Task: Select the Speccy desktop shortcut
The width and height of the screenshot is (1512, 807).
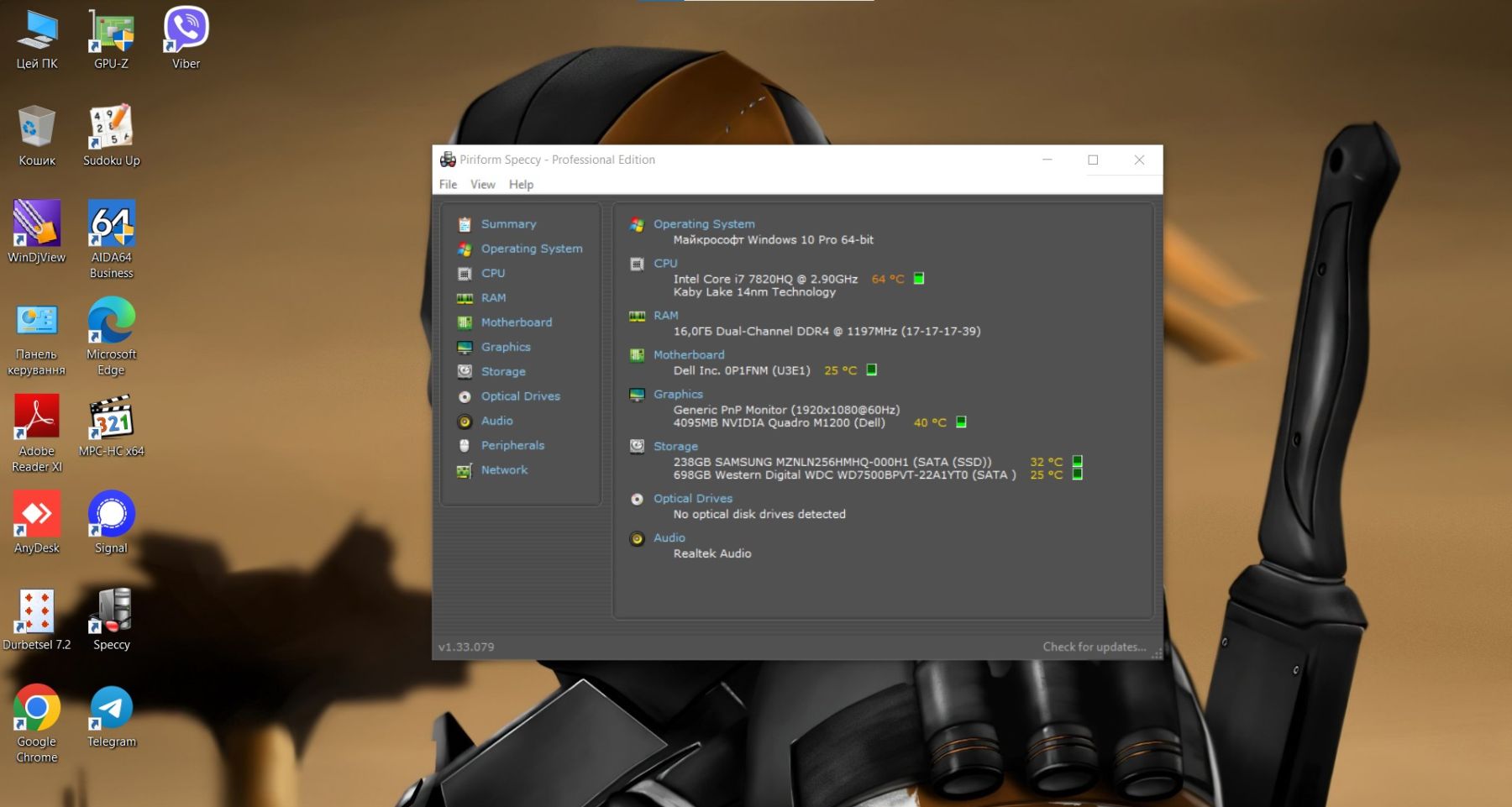Action: point(111,620)
